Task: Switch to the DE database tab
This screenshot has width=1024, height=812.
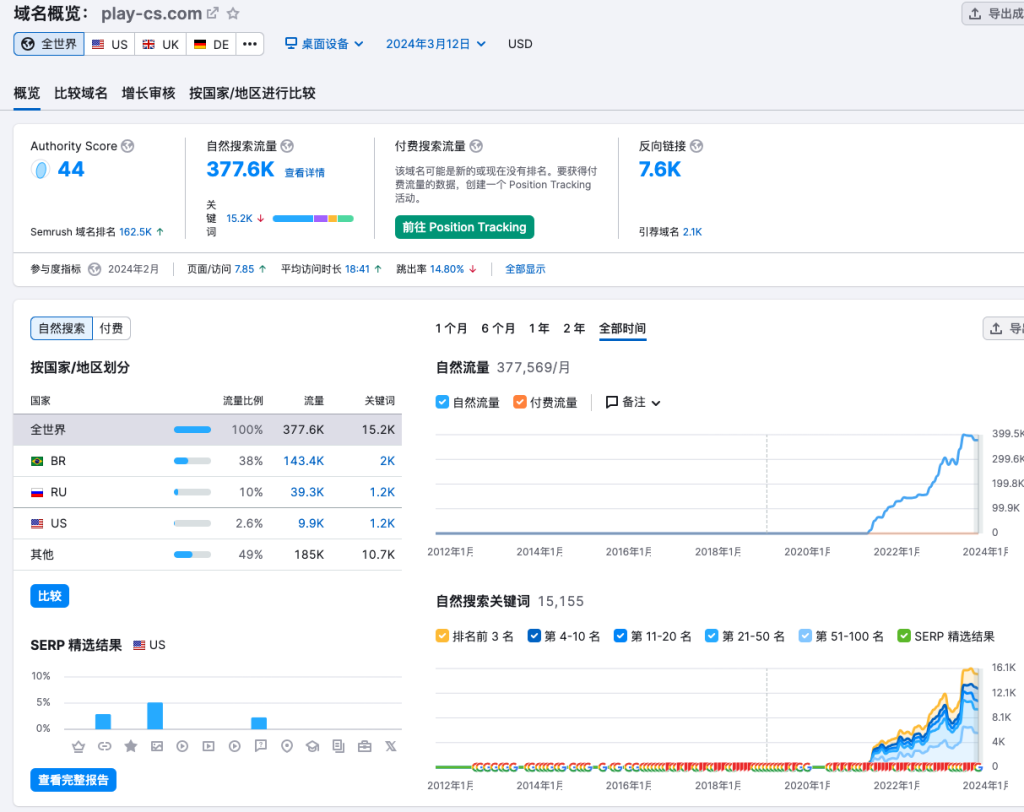Action: (x=211, y=44)
